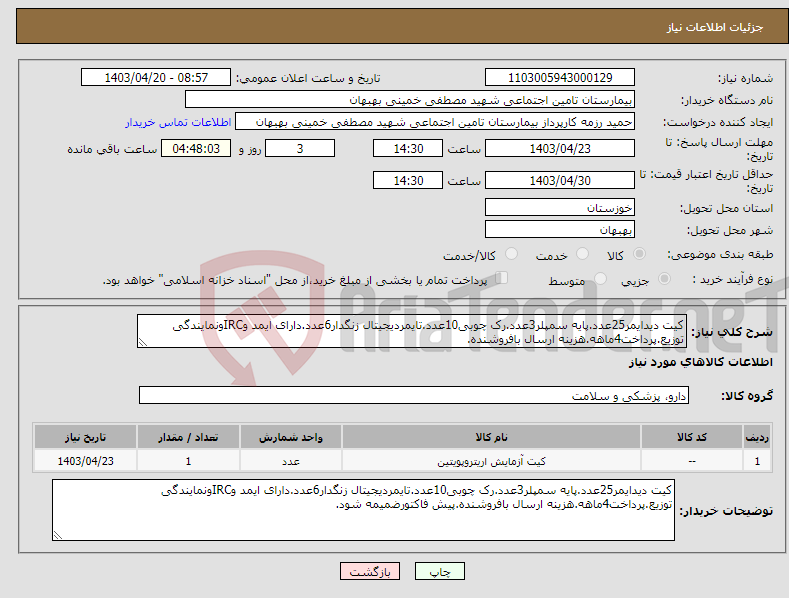
Task: Click the نام کالا column header
Action: pos(491,437)
